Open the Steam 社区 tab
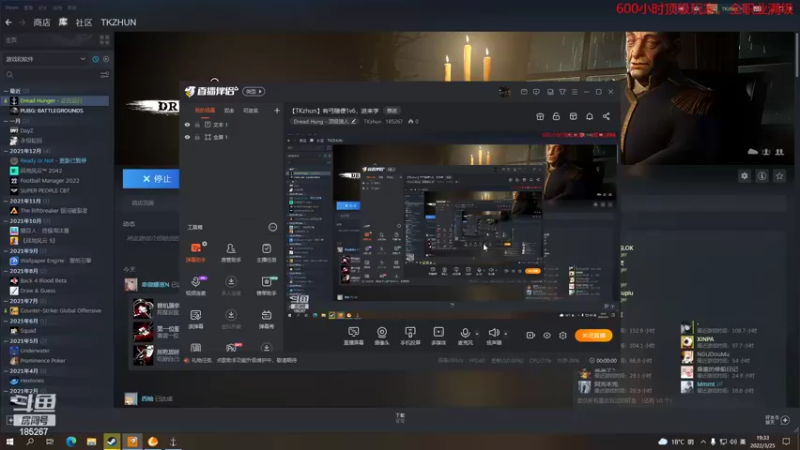Screen dimensions: 800x450 click(84, 22)
